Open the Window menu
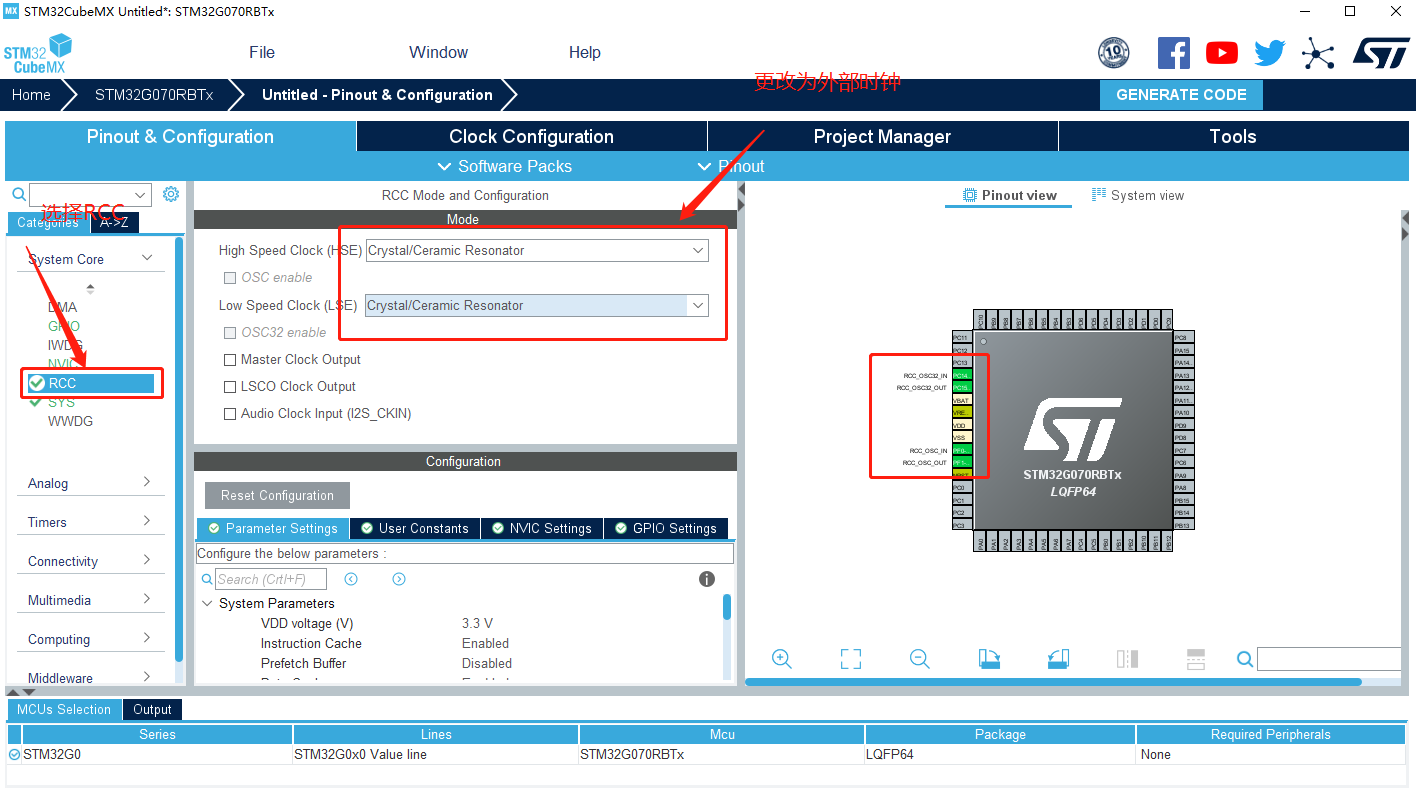 point(438,53)
